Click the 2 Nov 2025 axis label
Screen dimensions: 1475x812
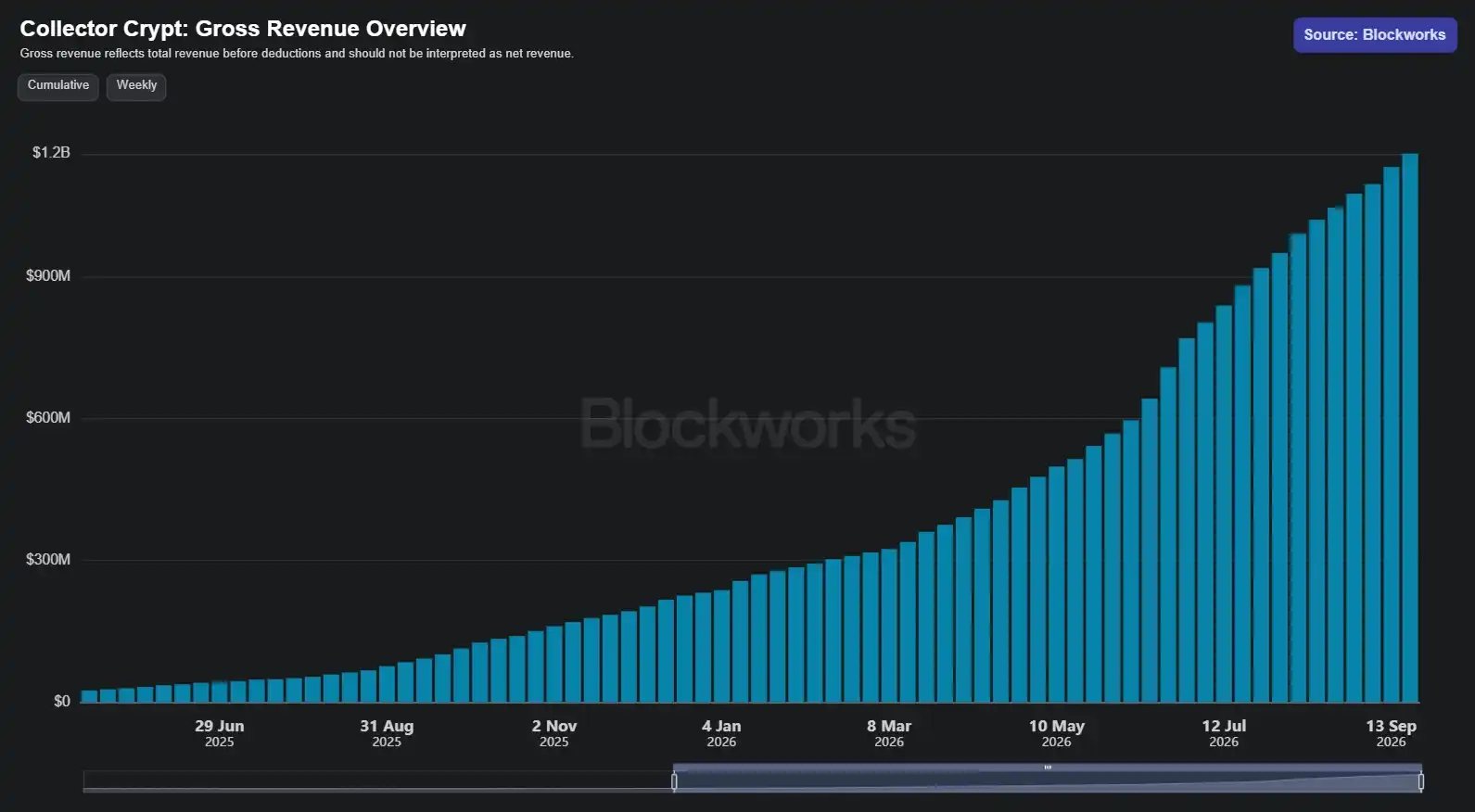[x=554, y=732]
